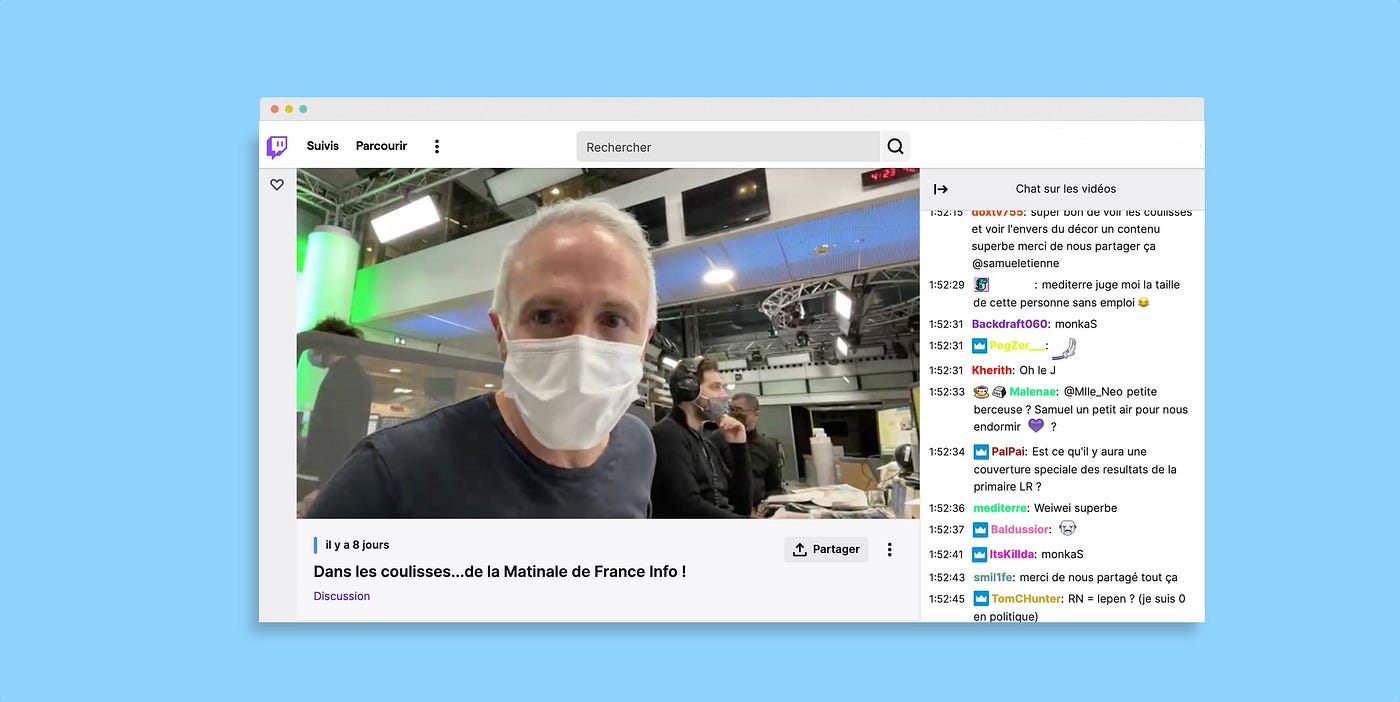Viewport: 1400px width, 702px height.
Task: Focus the Rechercher search field
Action: pos(728,147)
